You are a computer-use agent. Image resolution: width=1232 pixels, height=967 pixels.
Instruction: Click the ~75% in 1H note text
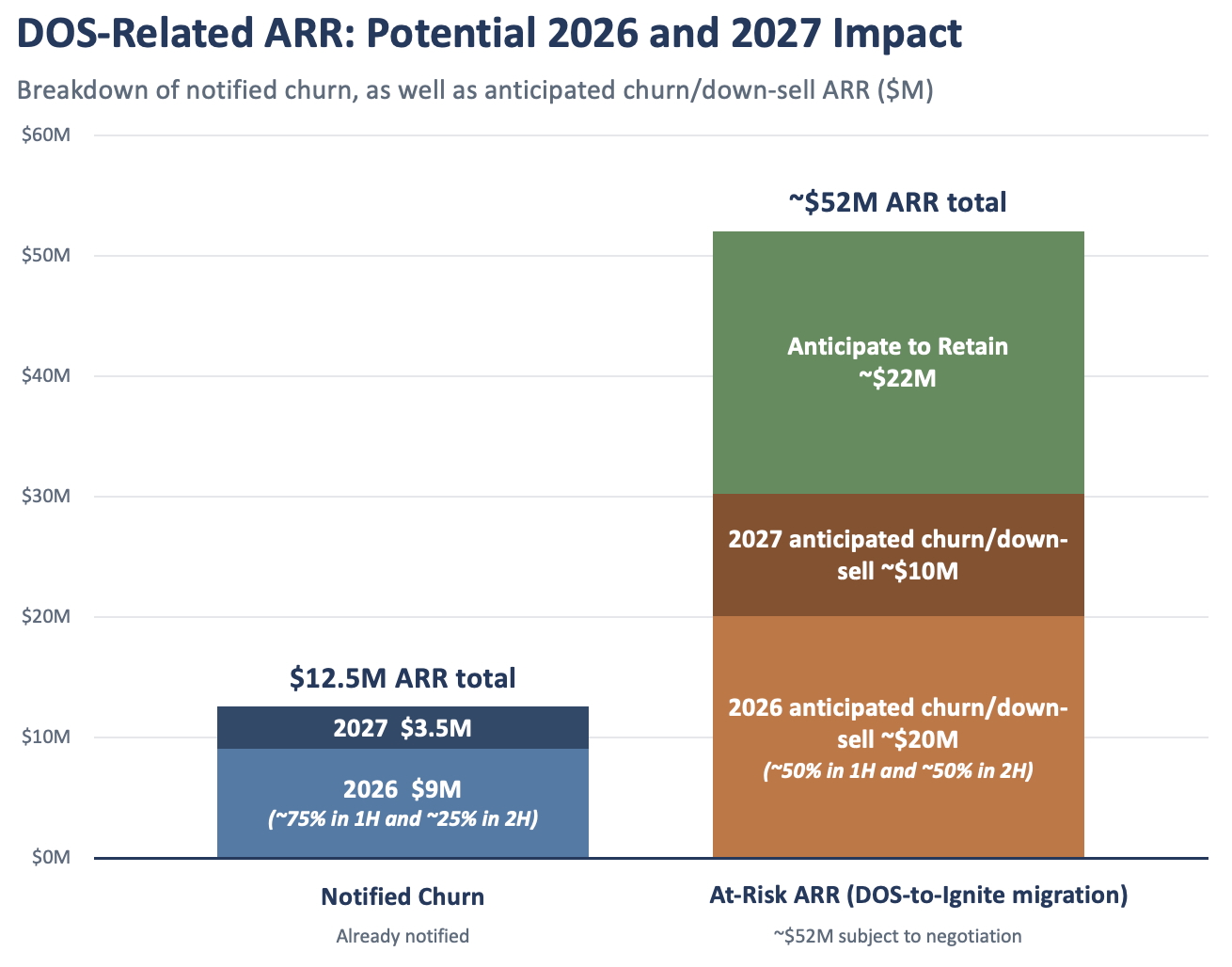click(403, 819)
